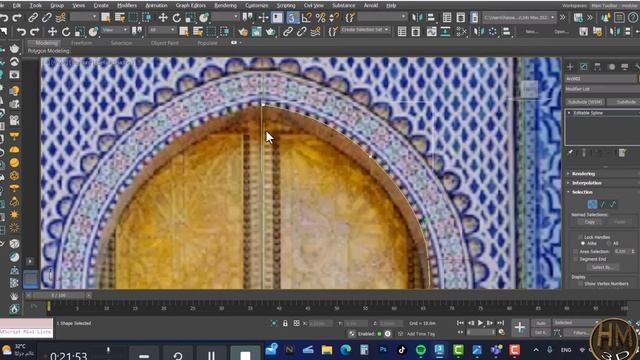
Task: Open the All selection filter dropdown
Action: pos(162,30)
